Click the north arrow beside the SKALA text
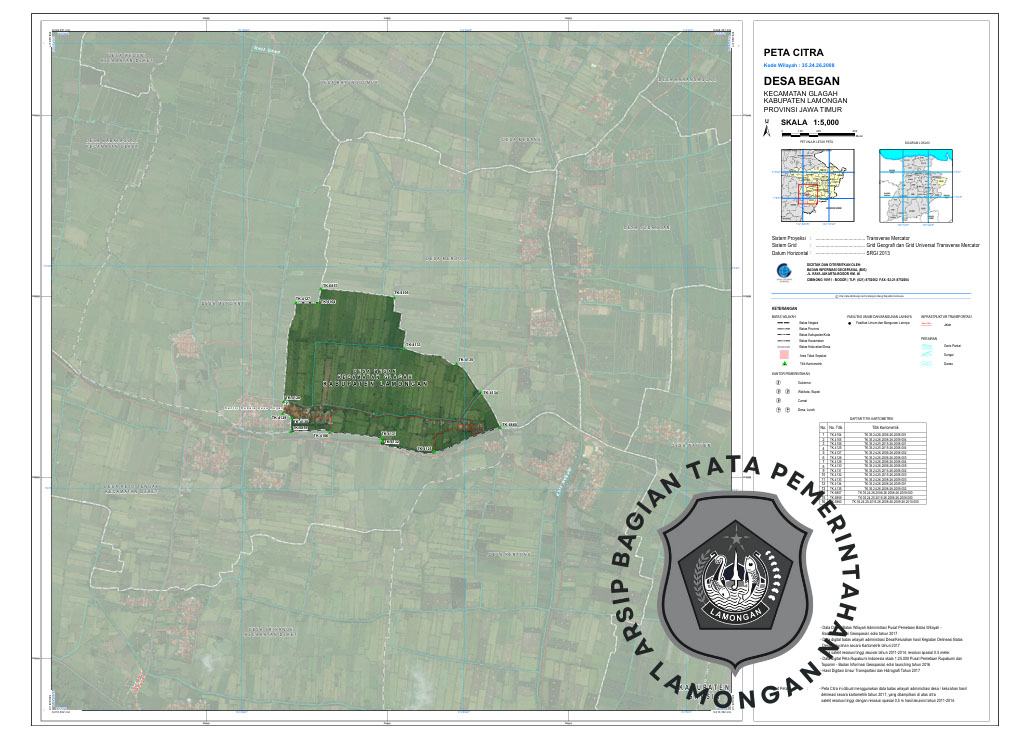1036x735 pixels. coord(767,128)
